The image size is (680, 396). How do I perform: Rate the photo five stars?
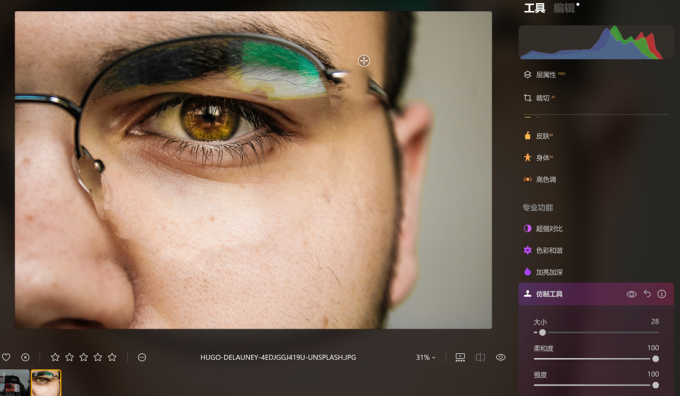coord(112,357)
